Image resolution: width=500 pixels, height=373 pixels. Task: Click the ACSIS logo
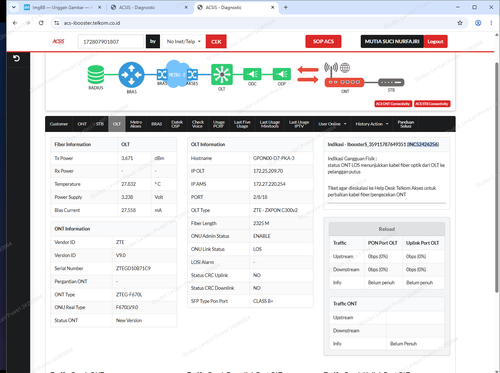58,41
